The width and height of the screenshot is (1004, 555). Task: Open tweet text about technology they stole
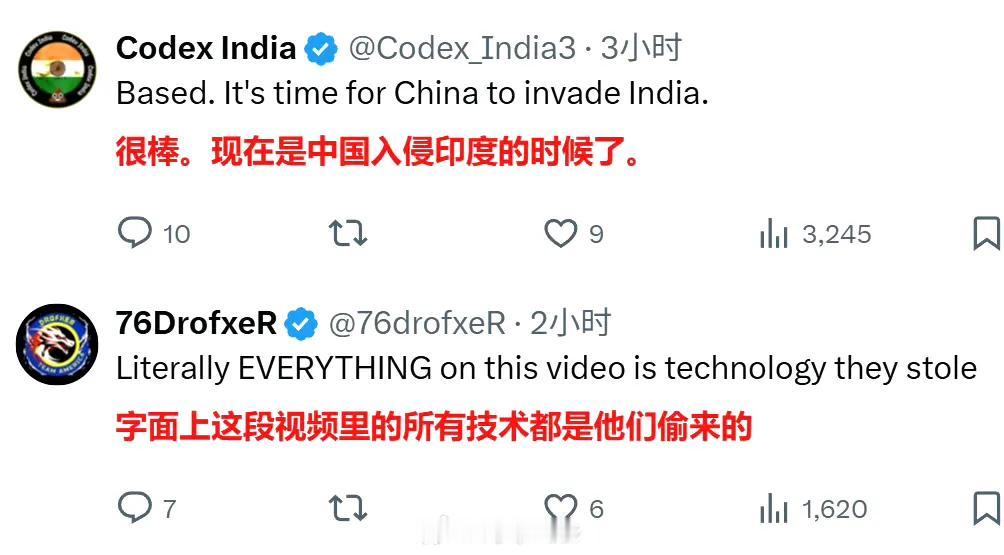click(x=546, y=369)
